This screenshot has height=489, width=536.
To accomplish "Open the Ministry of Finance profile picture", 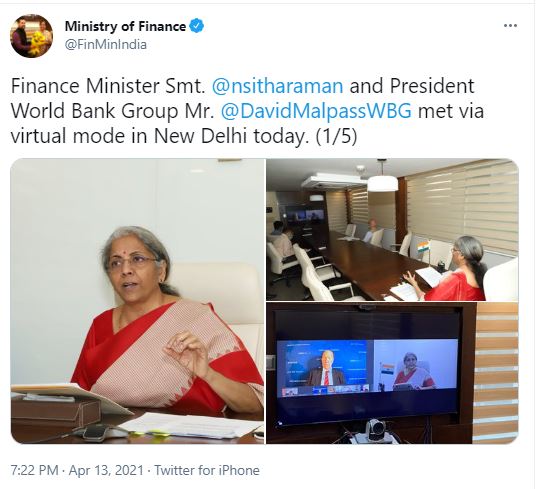I will coord(31,36).
